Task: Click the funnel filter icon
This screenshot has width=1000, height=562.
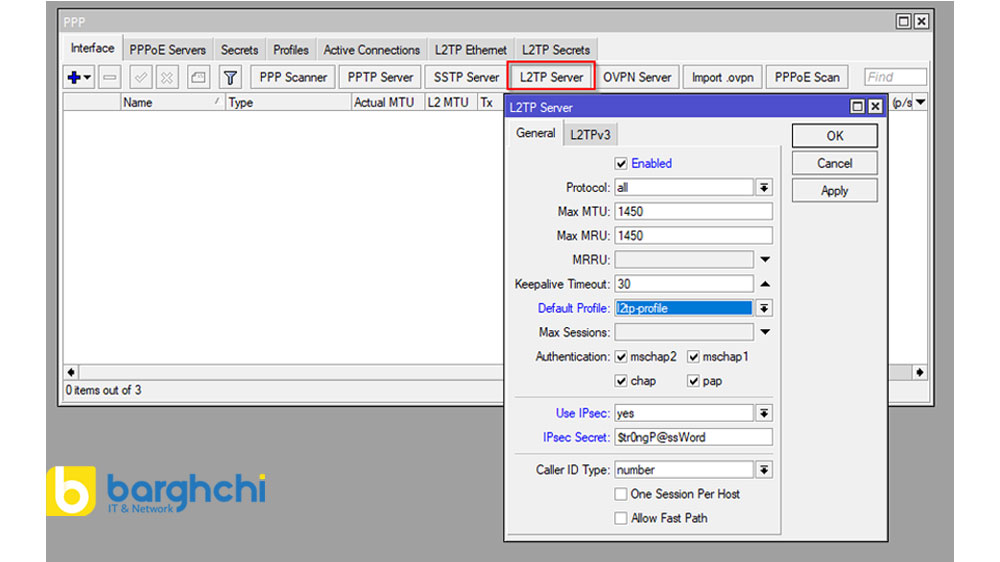Action: tap(230, 77)
